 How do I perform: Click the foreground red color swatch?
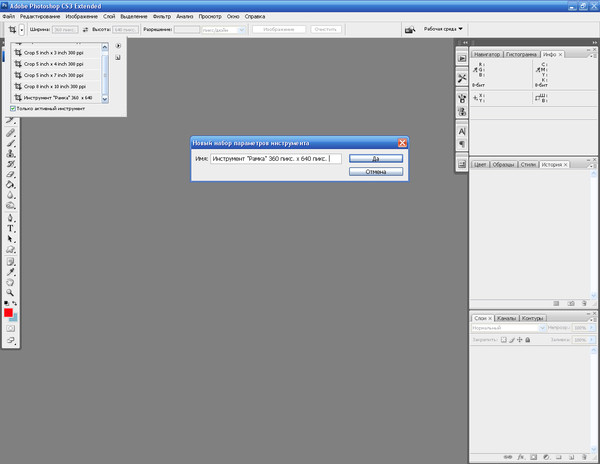tap(8, 313)
